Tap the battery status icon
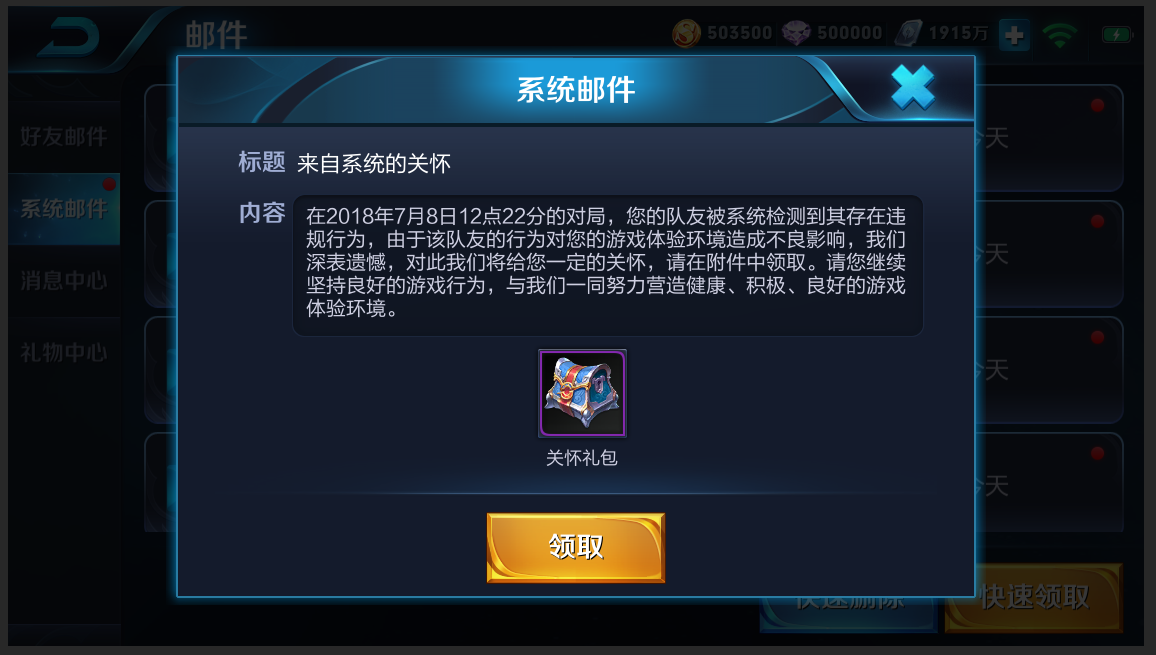 pyautogui.click(x=1116, y=35)
